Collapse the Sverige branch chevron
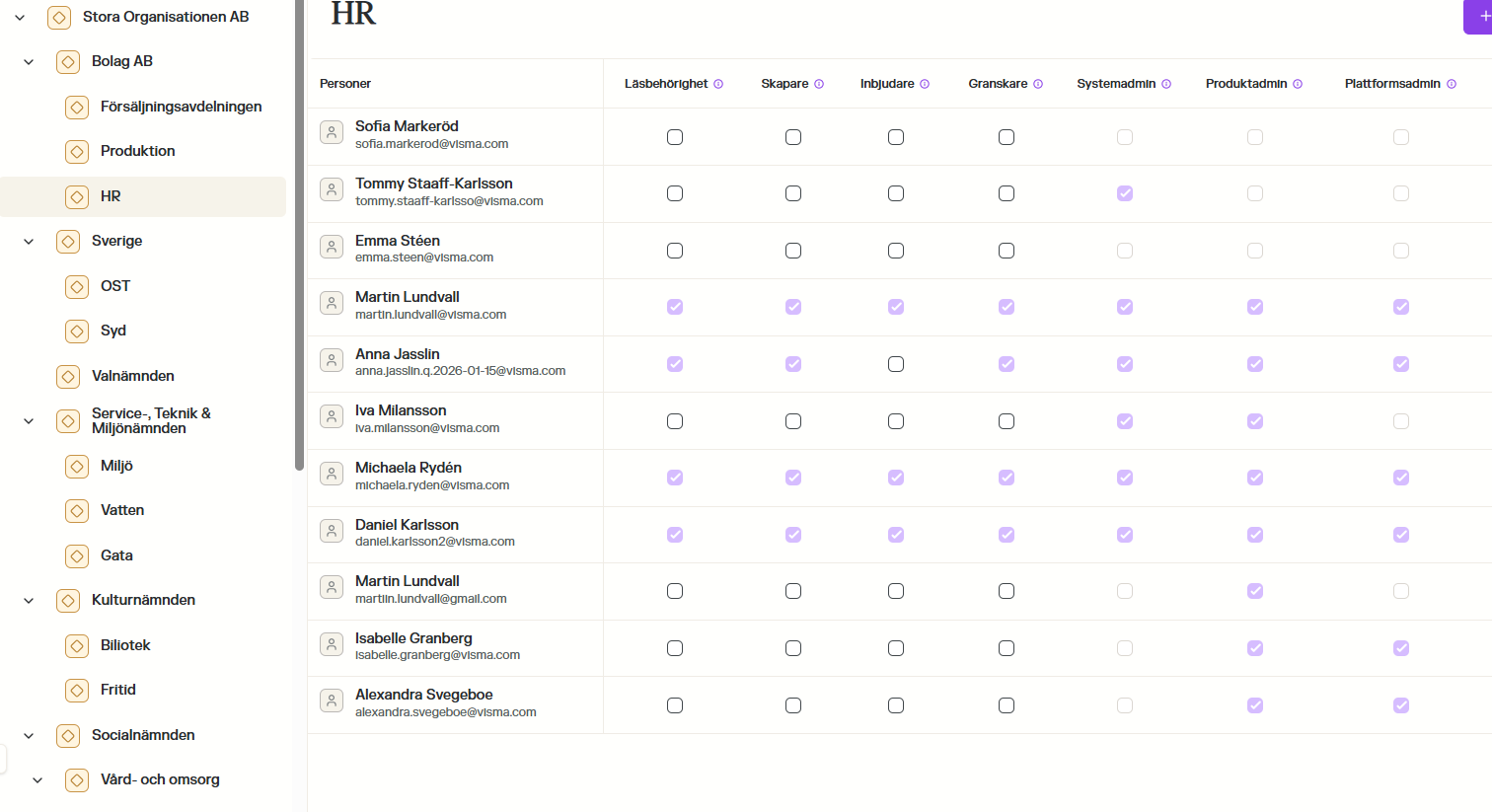Viewport: 1492px width, 812px height. [x=29, y=241]
